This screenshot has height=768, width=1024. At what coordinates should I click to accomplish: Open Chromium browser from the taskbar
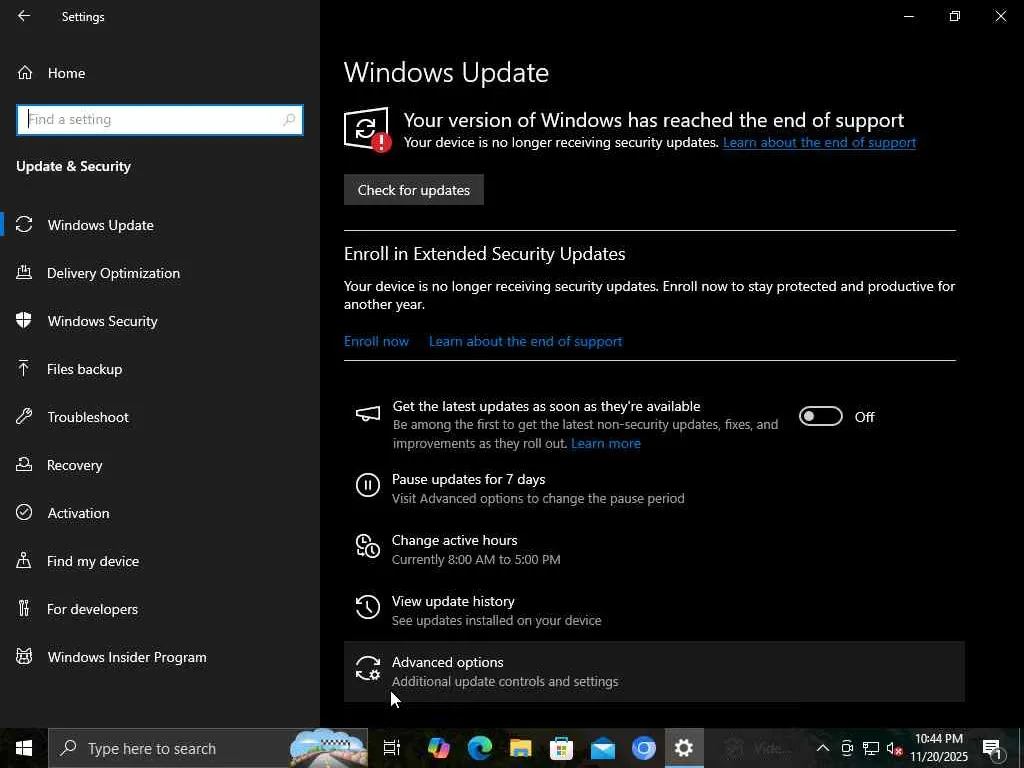[x=644, y=748]
